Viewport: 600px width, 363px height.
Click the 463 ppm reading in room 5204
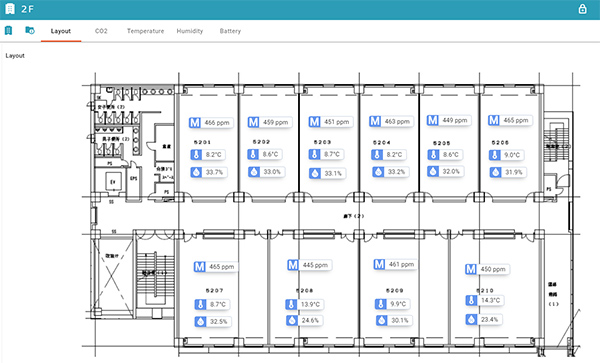397,121
